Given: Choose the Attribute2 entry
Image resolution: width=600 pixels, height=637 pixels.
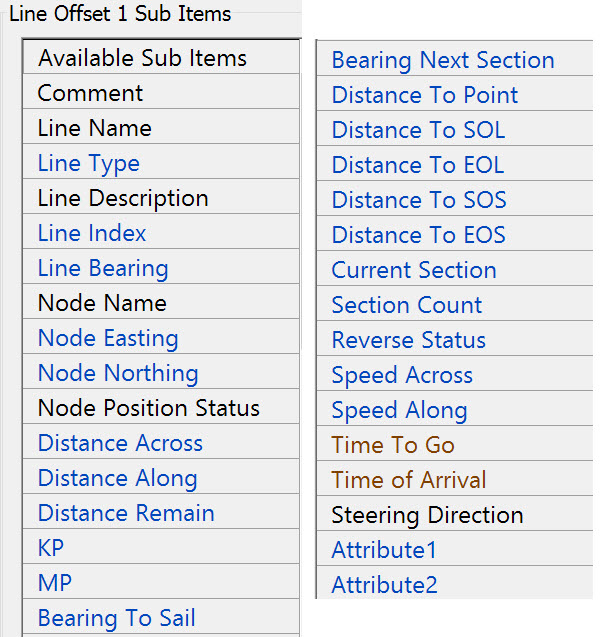Looking at the screenshot, I should point(385,585).
